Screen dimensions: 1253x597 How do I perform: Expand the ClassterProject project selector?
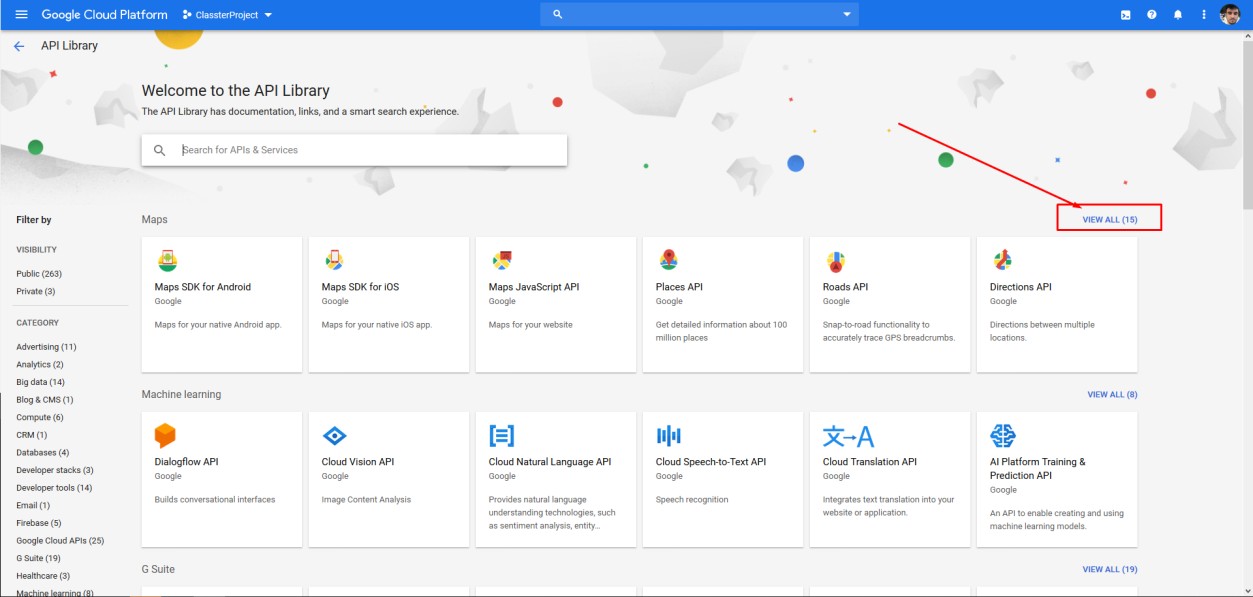coord(228,15)
